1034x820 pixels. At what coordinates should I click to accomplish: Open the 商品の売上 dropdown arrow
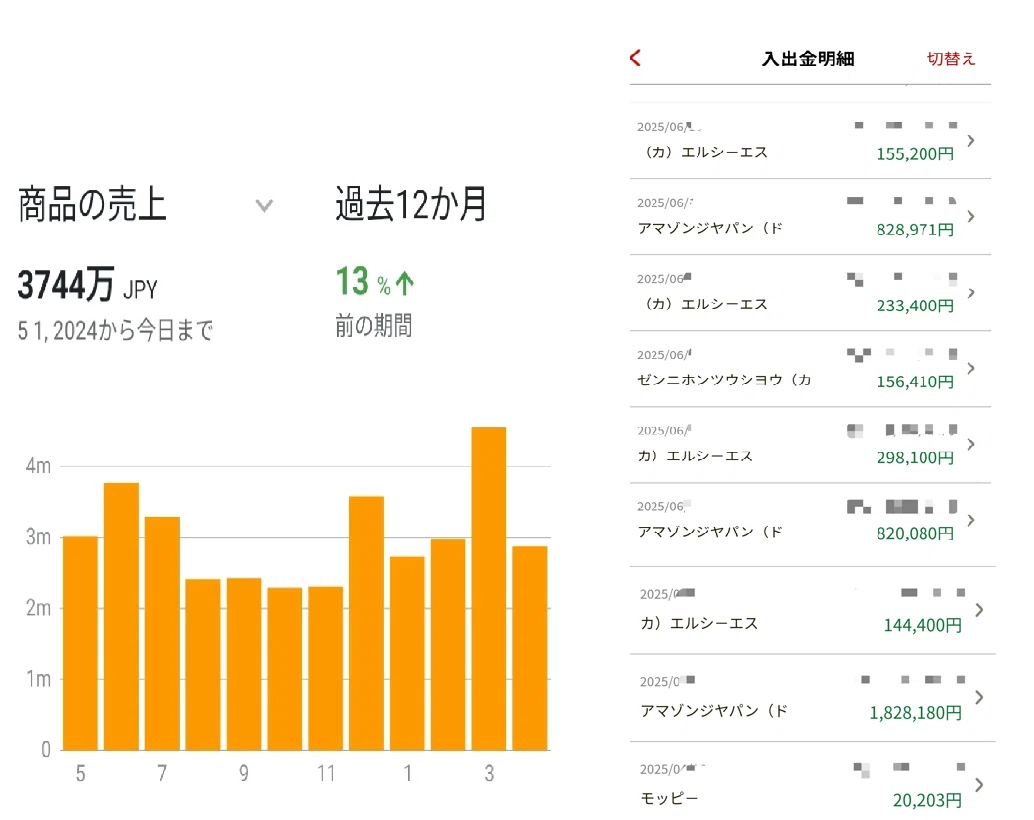pyautogui.click(x=264, y=206)
